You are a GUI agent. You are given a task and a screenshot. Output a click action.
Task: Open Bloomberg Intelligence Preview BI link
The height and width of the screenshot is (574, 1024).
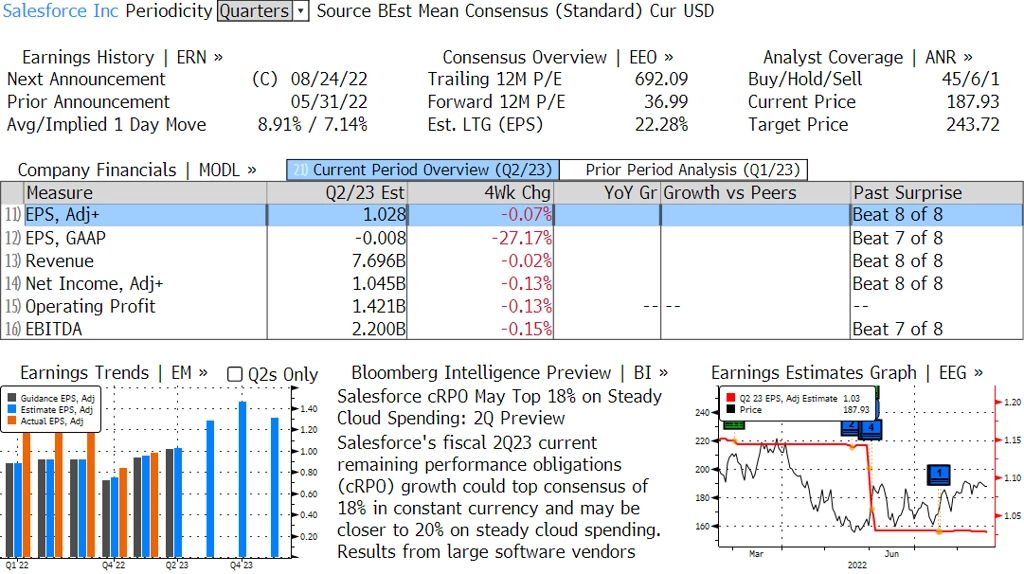(x=509, y=373)
